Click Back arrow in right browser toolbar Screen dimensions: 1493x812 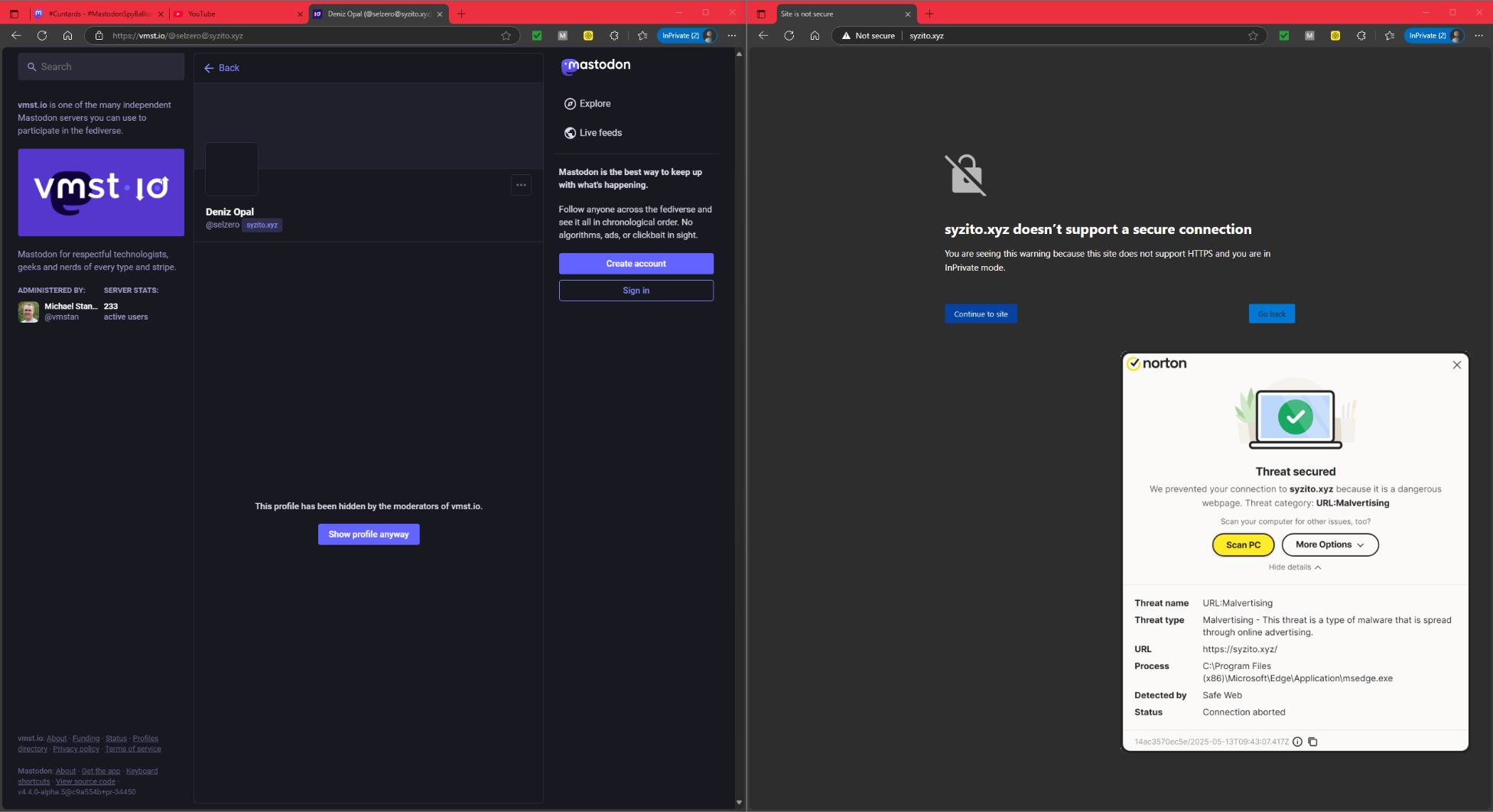(x=763, y=35)
